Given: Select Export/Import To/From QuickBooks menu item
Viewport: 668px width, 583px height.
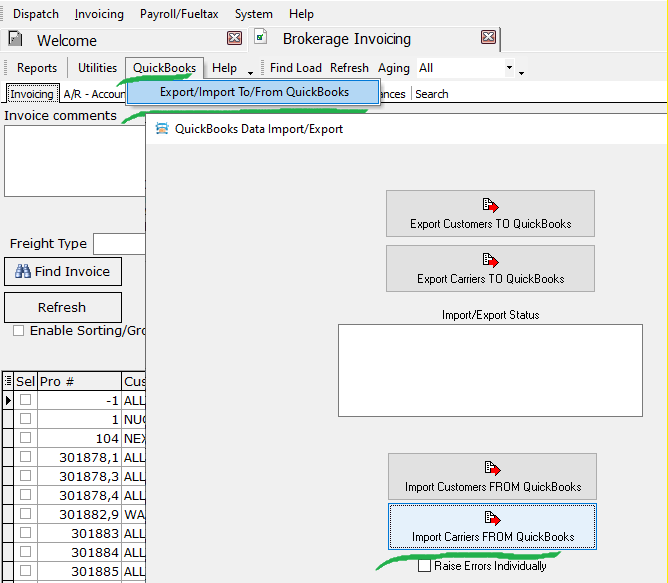Looking at the screenshot, I should (254, 92).
